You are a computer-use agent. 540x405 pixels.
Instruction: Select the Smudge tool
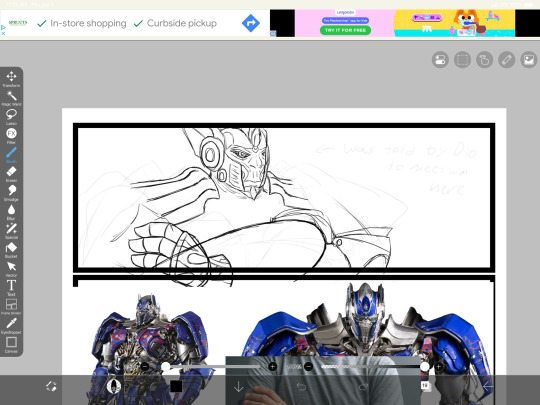pos(11,193)
